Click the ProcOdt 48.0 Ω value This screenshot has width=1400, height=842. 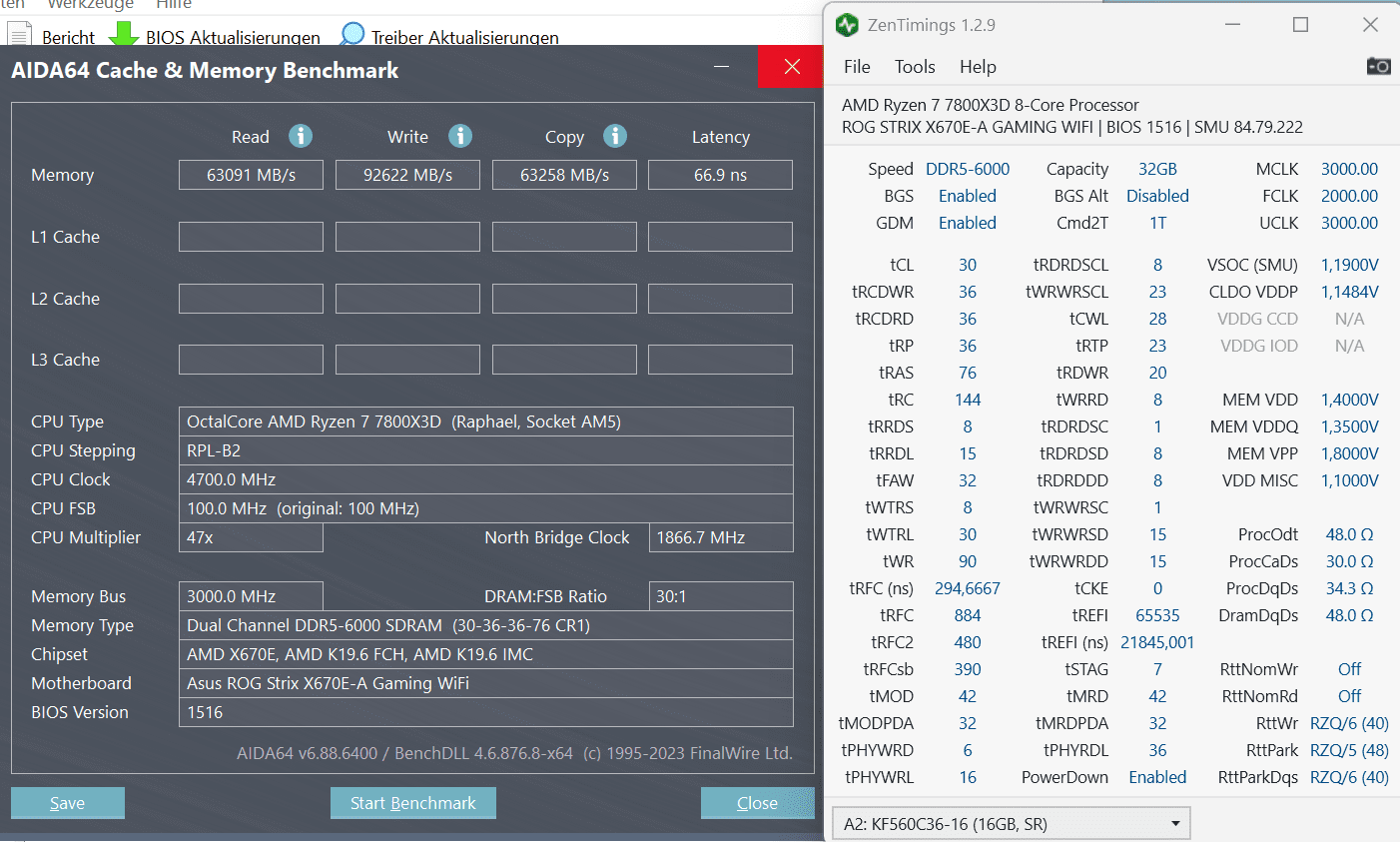1350,534
